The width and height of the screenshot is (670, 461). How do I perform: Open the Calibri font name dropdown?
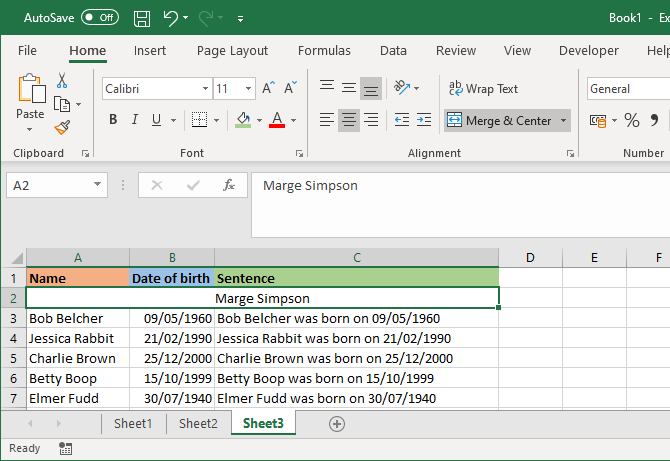(x=205, y=88)
